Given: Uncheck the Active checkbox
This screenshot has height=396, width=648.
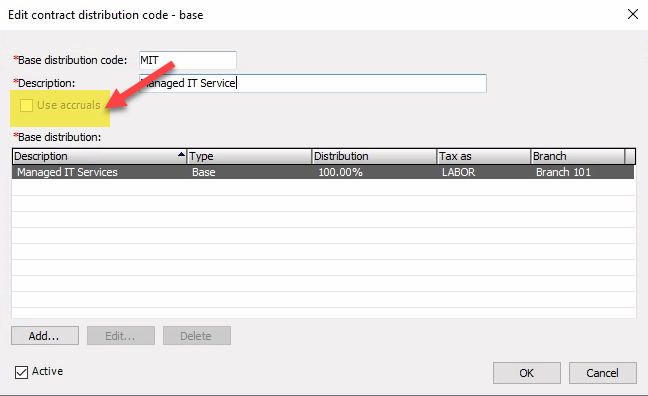Looking at the screenshot, I should [x=21, y=372].
